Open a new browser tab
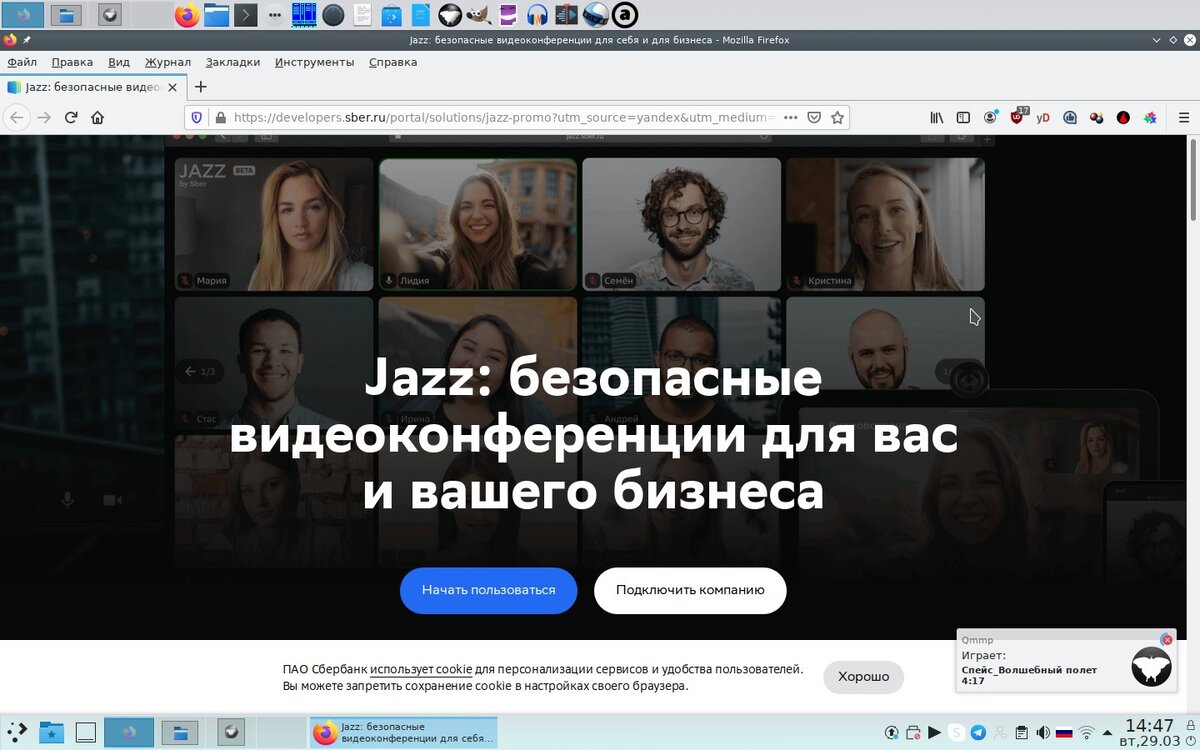This screenshot has height=750, width=1200. (x=201, y=87)
